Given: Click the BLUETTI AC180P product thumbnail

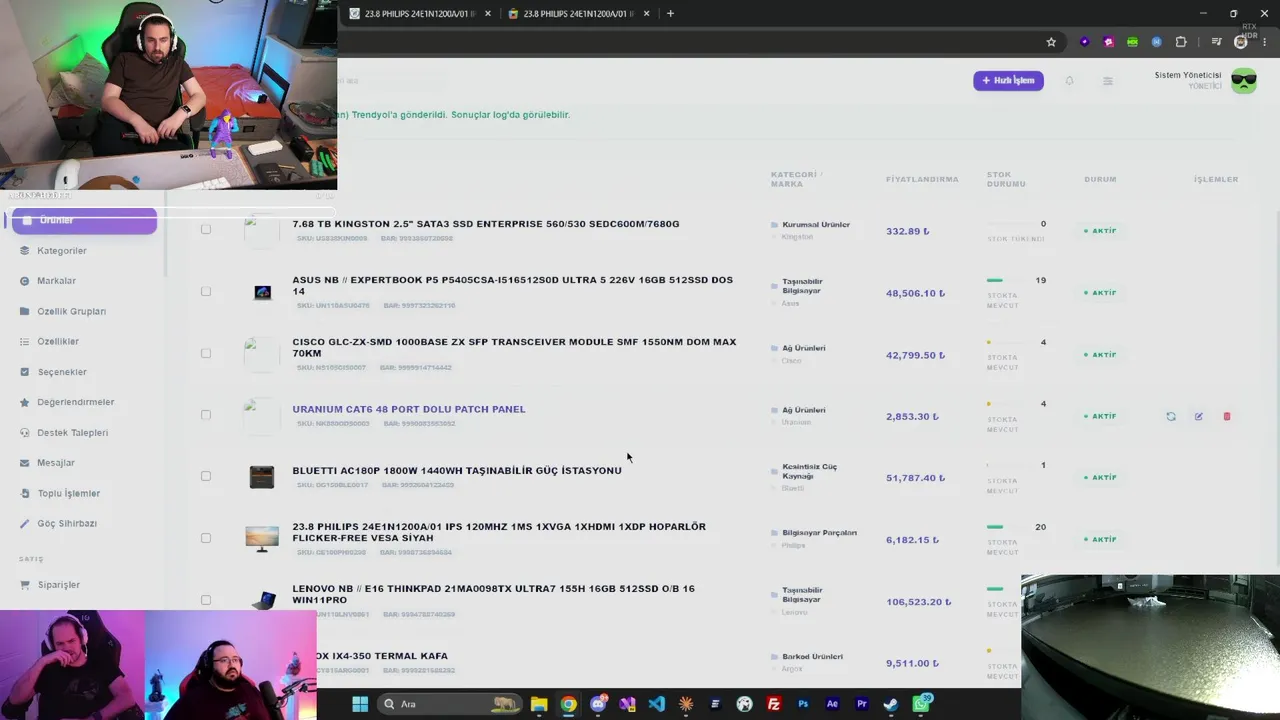Looking at the screenshot, I should [262, 476].
